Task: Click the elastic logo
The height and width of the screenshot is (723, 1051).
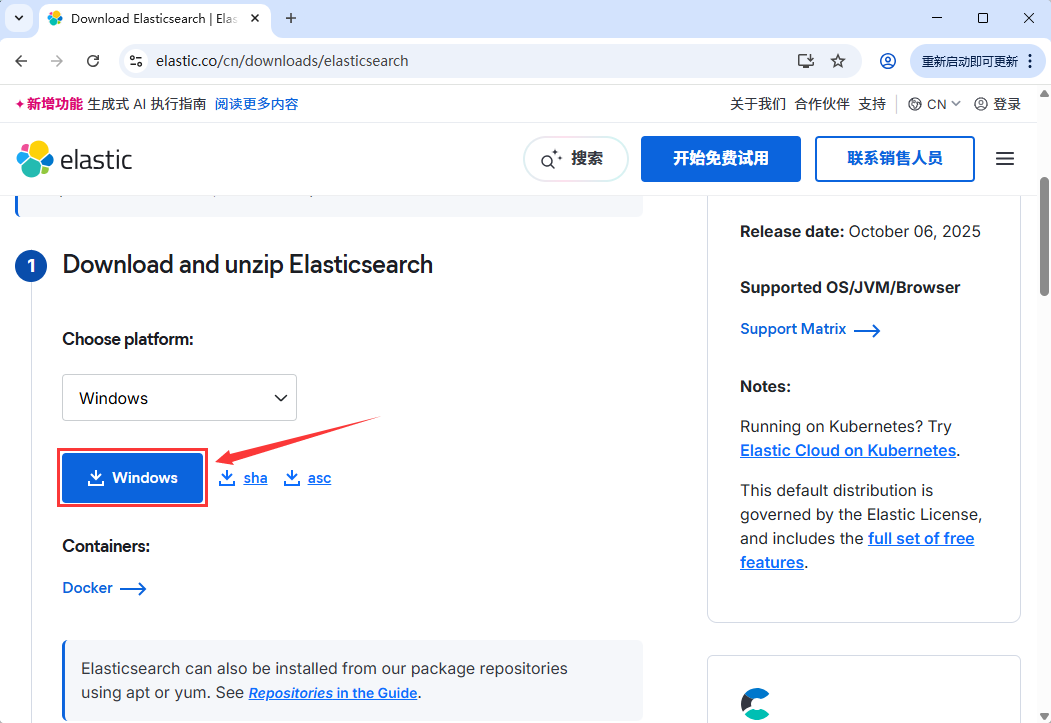Action: (x=74, y=159)
